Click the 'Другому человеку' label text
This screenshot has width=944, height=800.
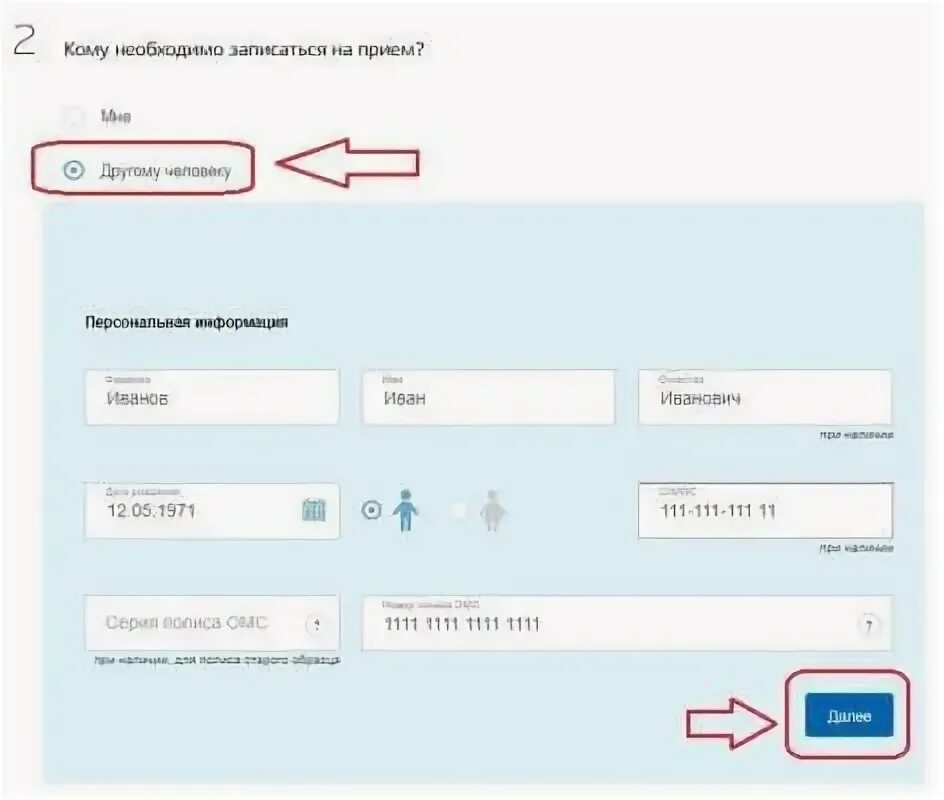point(166,171)
